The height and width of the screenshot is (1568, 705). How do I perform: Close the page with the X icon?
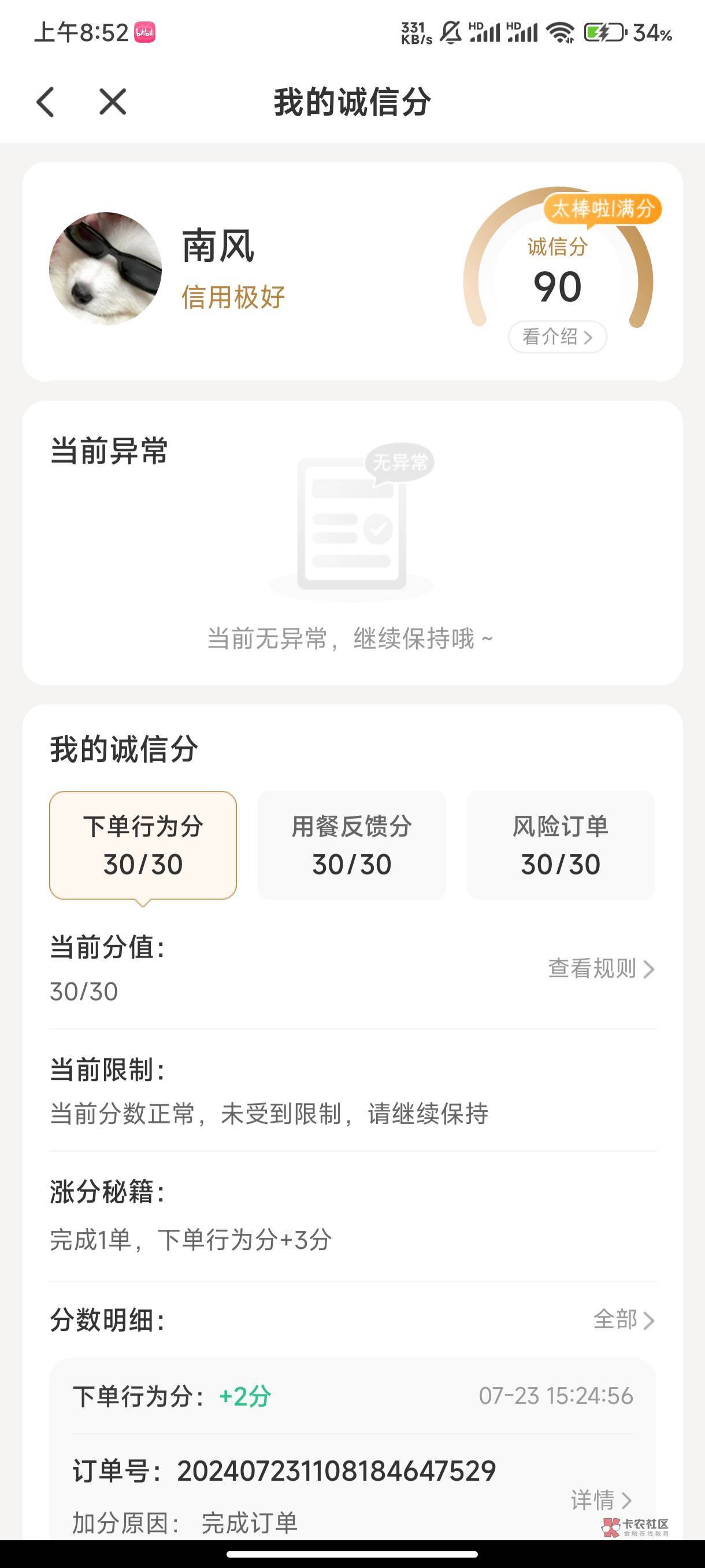click(113, 102)
